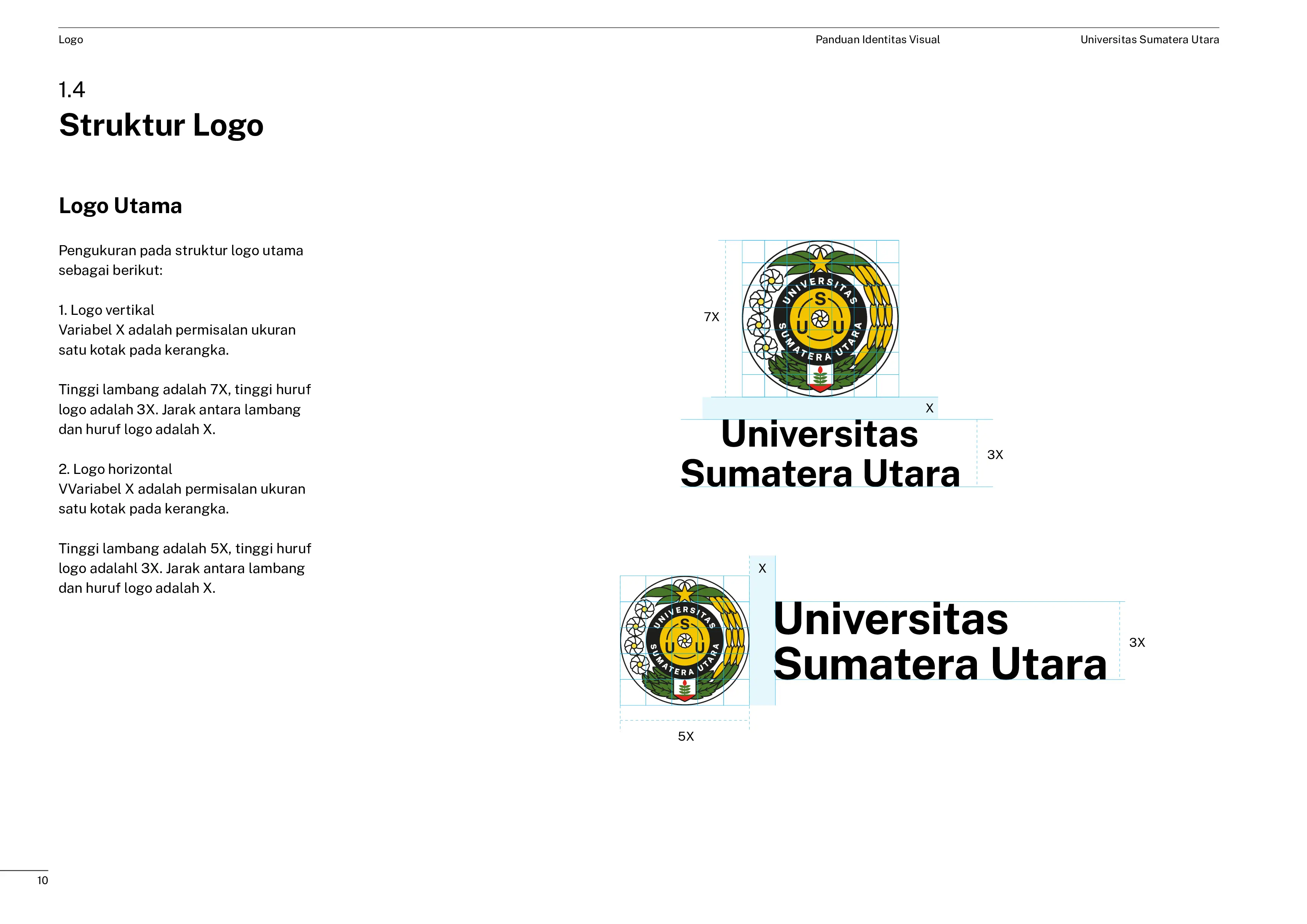Click the 'Struktur Logo' main heading
This screenshot has width=1307, height=924.
[161, 125]
